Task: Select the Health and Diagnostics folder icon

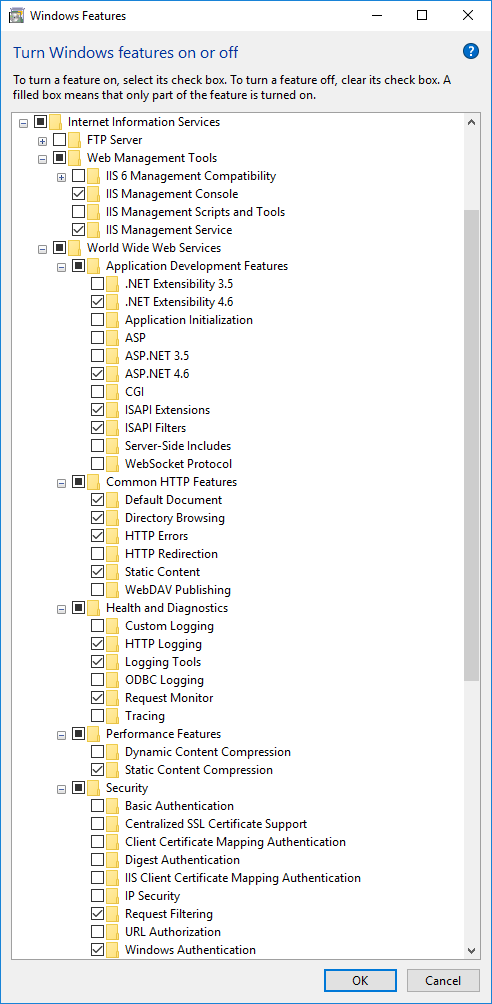Action: (x=94, y=608)
